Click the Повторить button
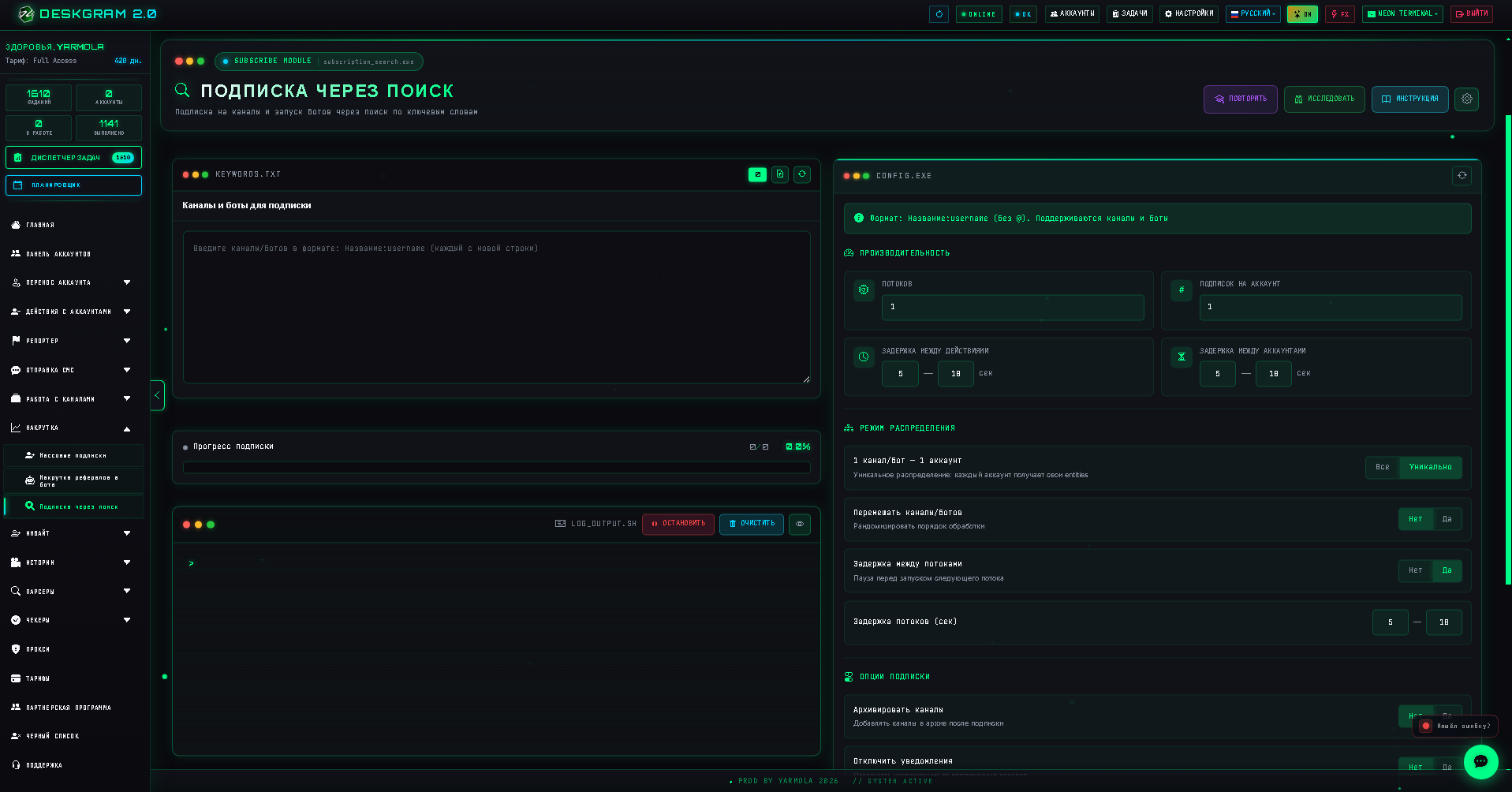This screenshot has height=792, width=1512. pos(1240,99)
